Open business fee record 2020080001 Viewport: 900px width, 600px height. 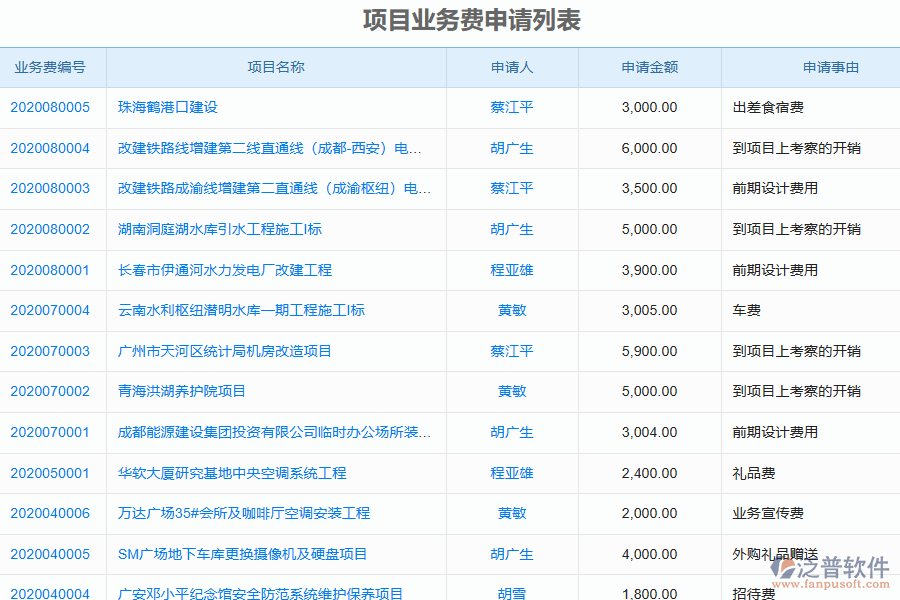(51, 270)
